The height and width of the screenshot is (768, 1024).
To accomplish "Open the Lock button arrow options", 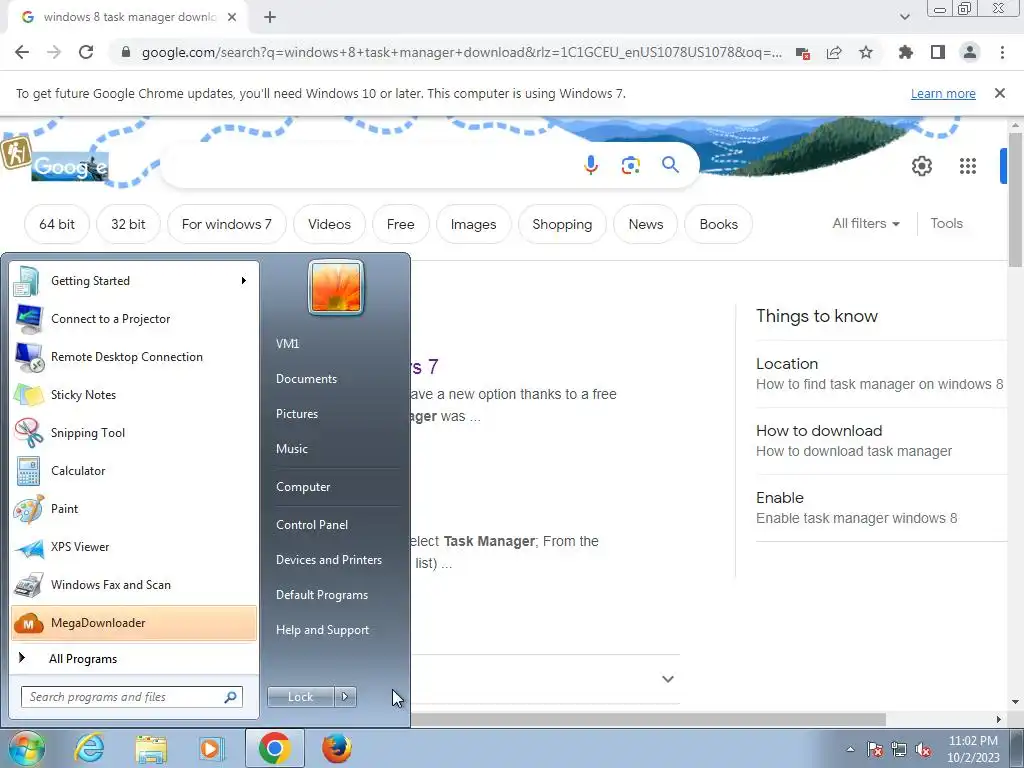I will pyautogui.click(x=345, y=697).
